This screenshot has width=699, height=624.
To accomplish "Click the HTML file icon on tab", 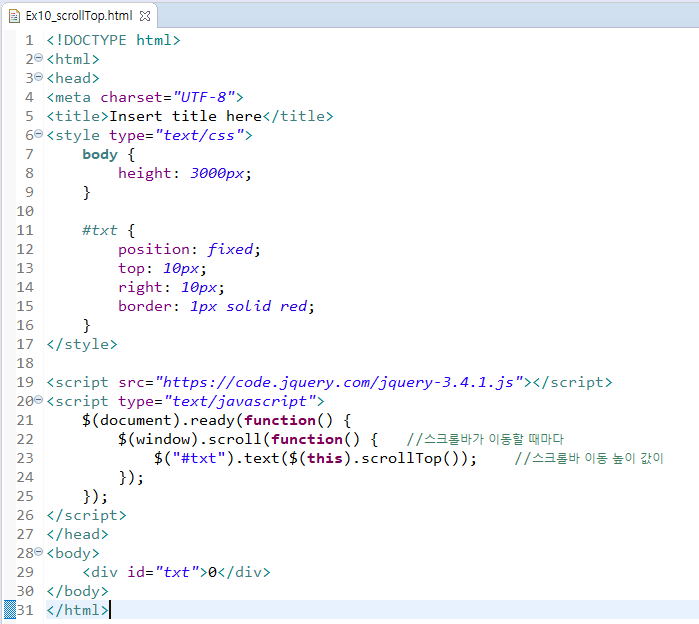I will [x=14, y=16].
